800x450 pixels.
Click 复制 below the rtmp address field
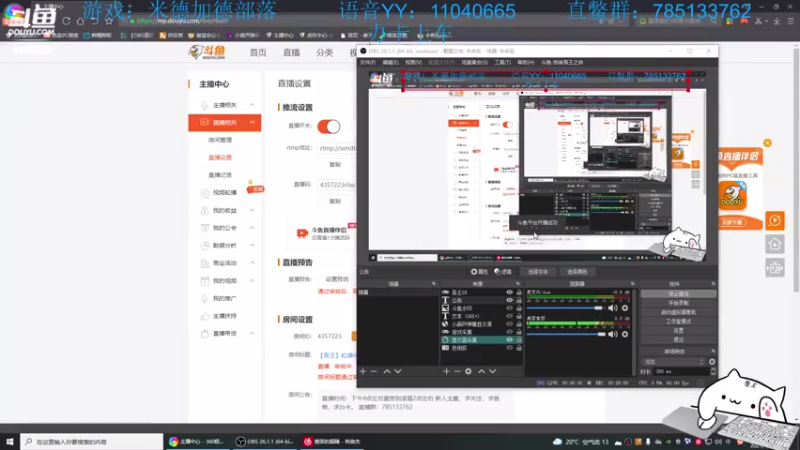coord(335,165)
